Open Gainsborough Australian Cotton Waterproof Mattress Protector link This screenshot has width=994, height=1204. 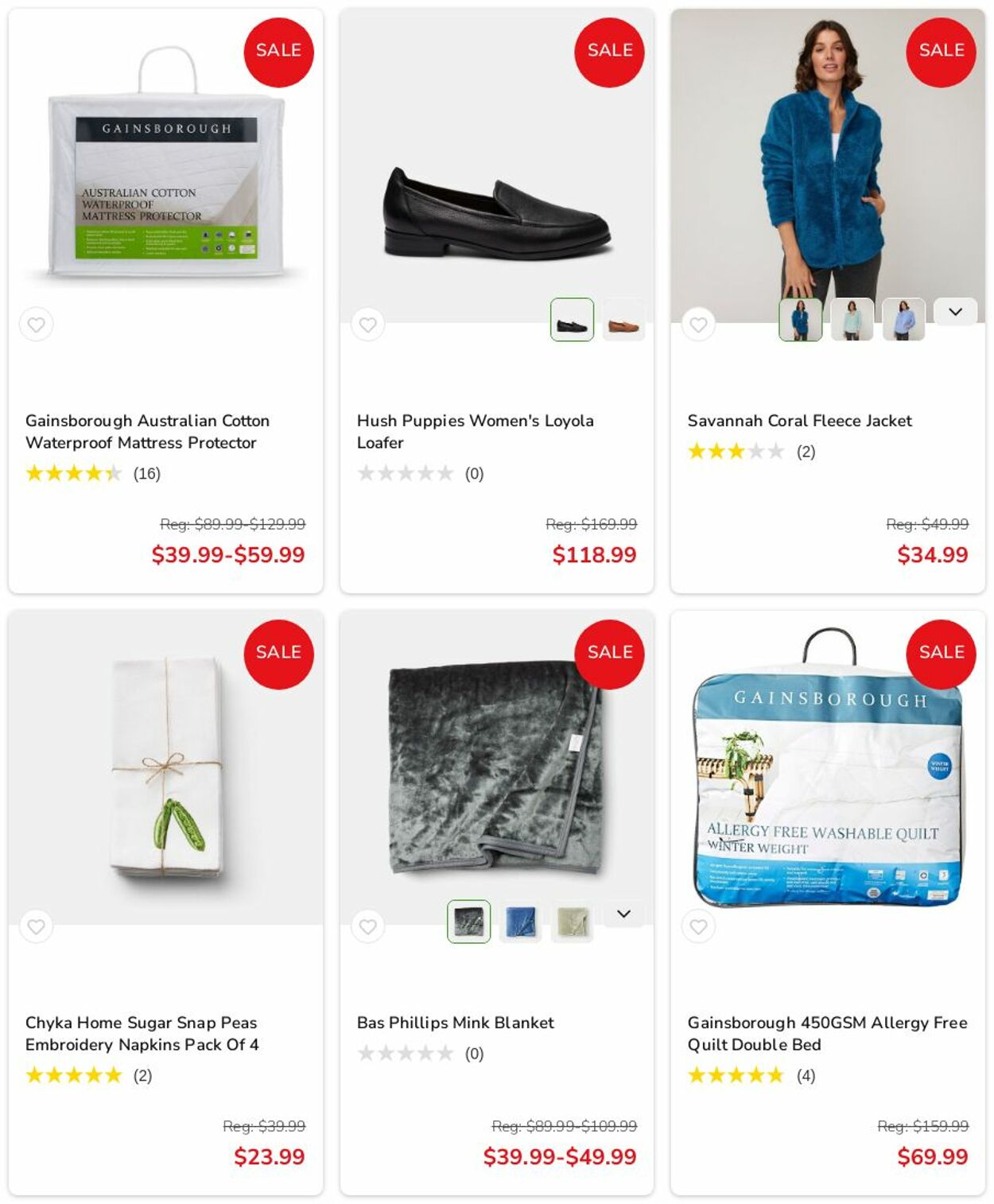tap(147, 432)
